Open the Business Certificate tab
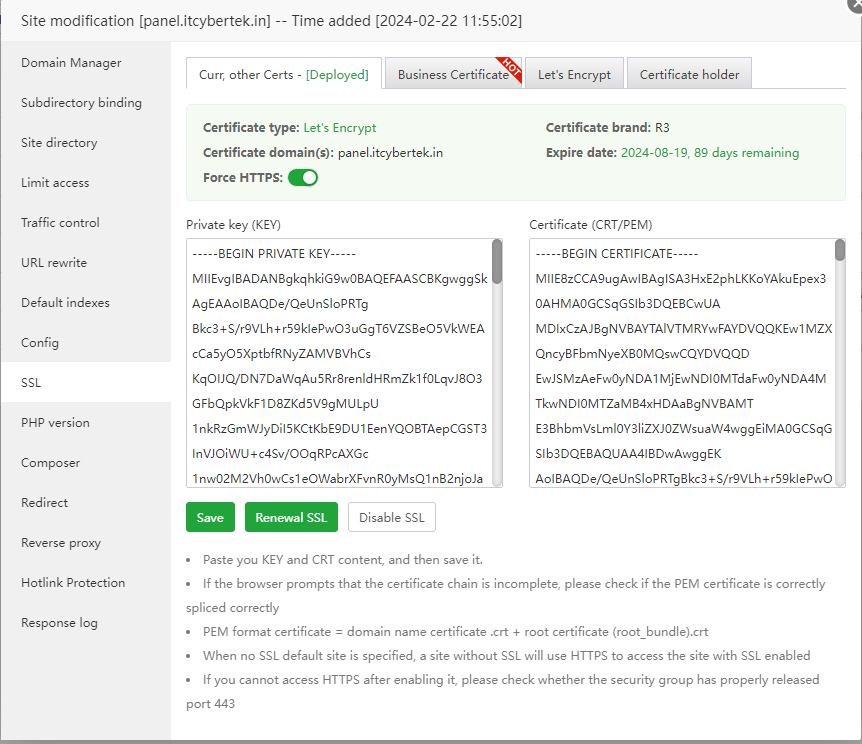Image resolution: width=862 pixels, height=744 pixels. (x=452, y=75)
